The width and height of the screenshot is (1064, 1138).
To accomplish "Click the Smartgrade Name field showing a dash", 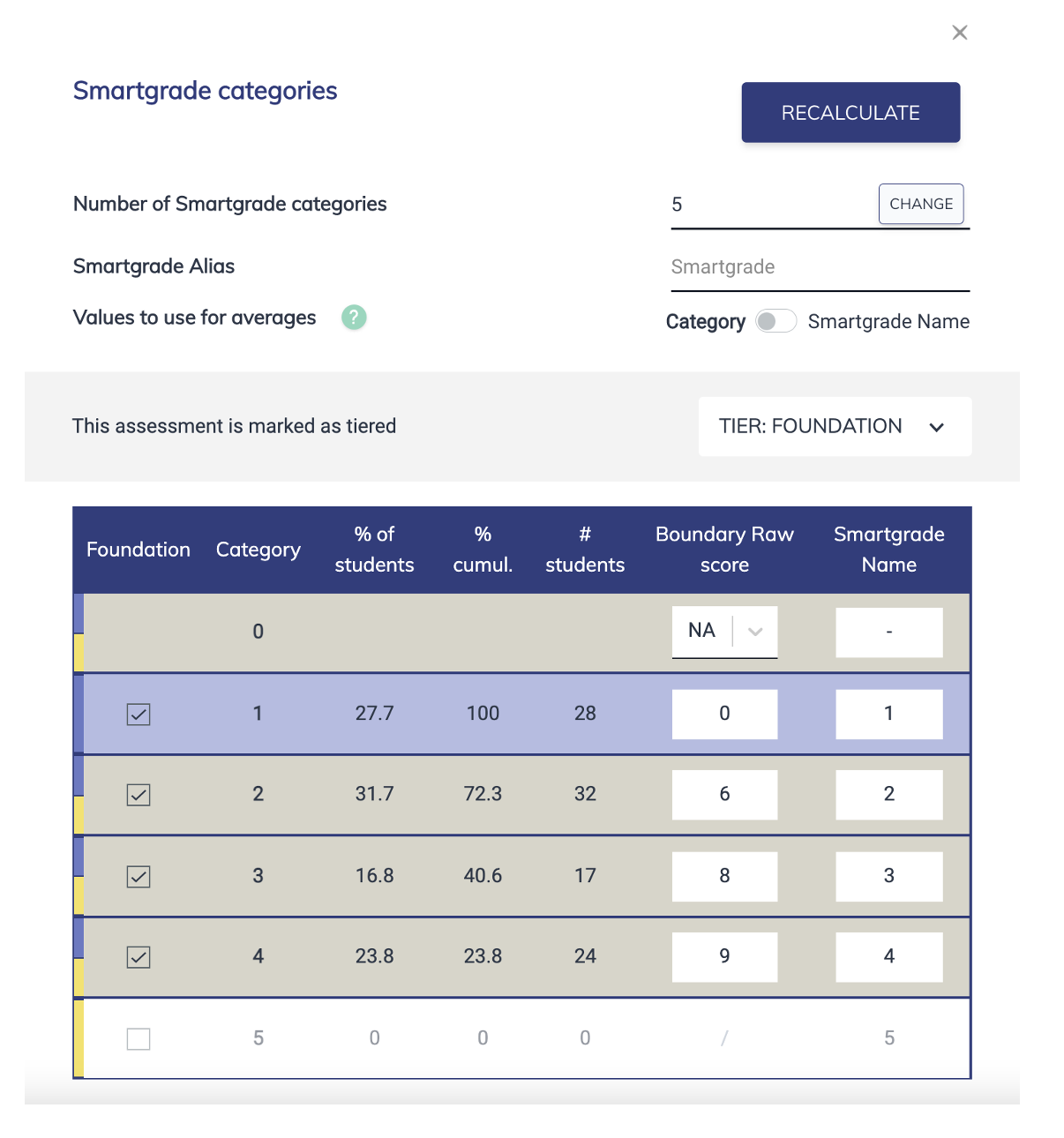I will click(x=888, y=632).
